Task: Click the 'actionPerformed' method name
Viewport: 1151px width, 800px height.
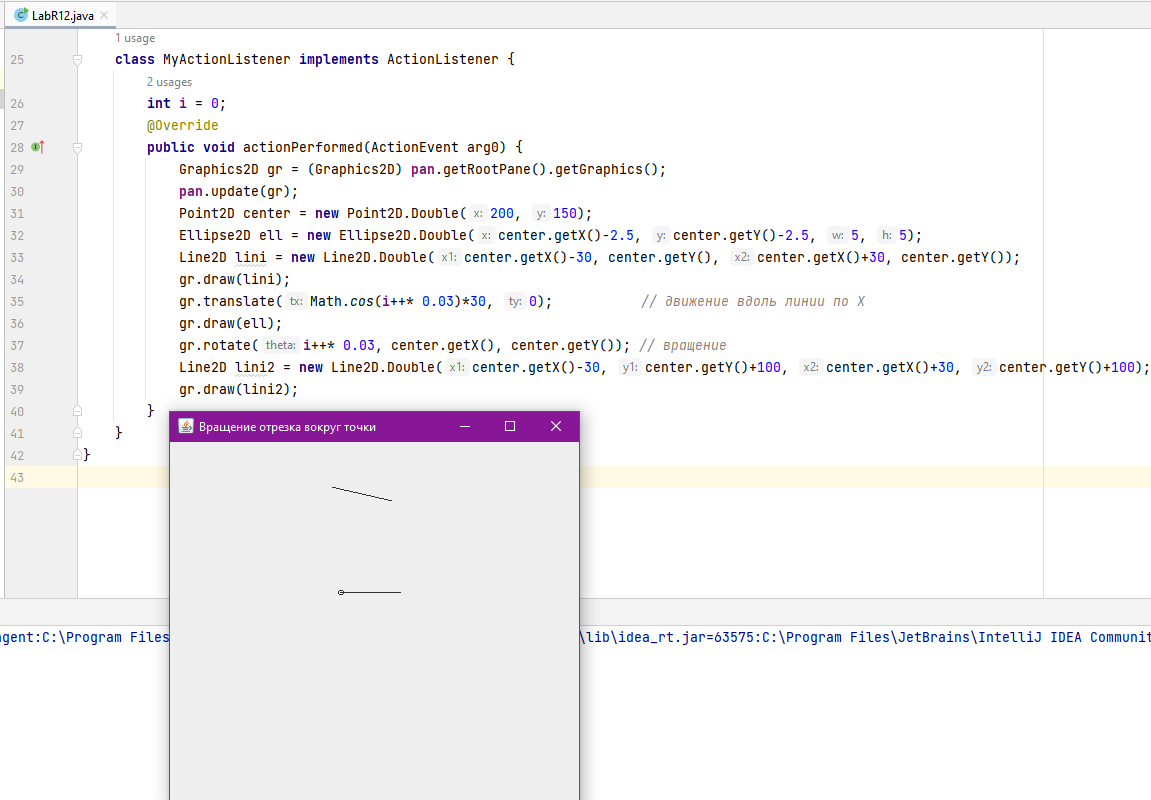Action: click(302, 148)
